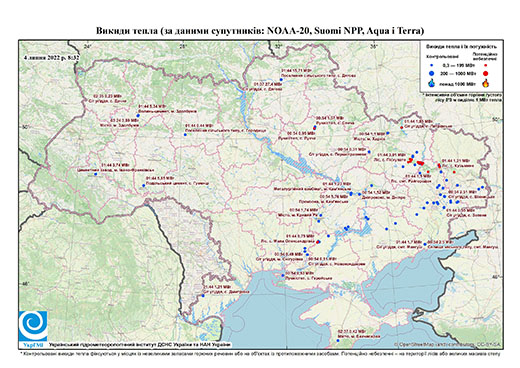The width and height of the screenshot is (520, 368).
Task: Click the map title Викиди тепла
Action: (x=260, y=31)
